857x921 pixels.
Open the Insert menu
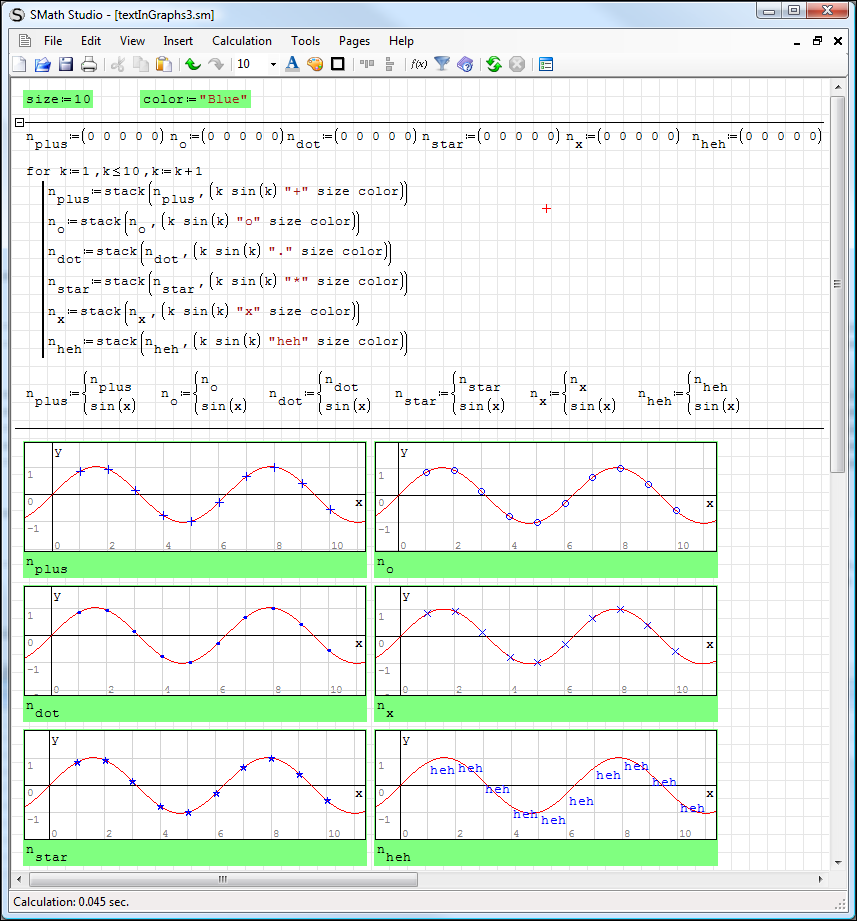click(x=178, y=41)
